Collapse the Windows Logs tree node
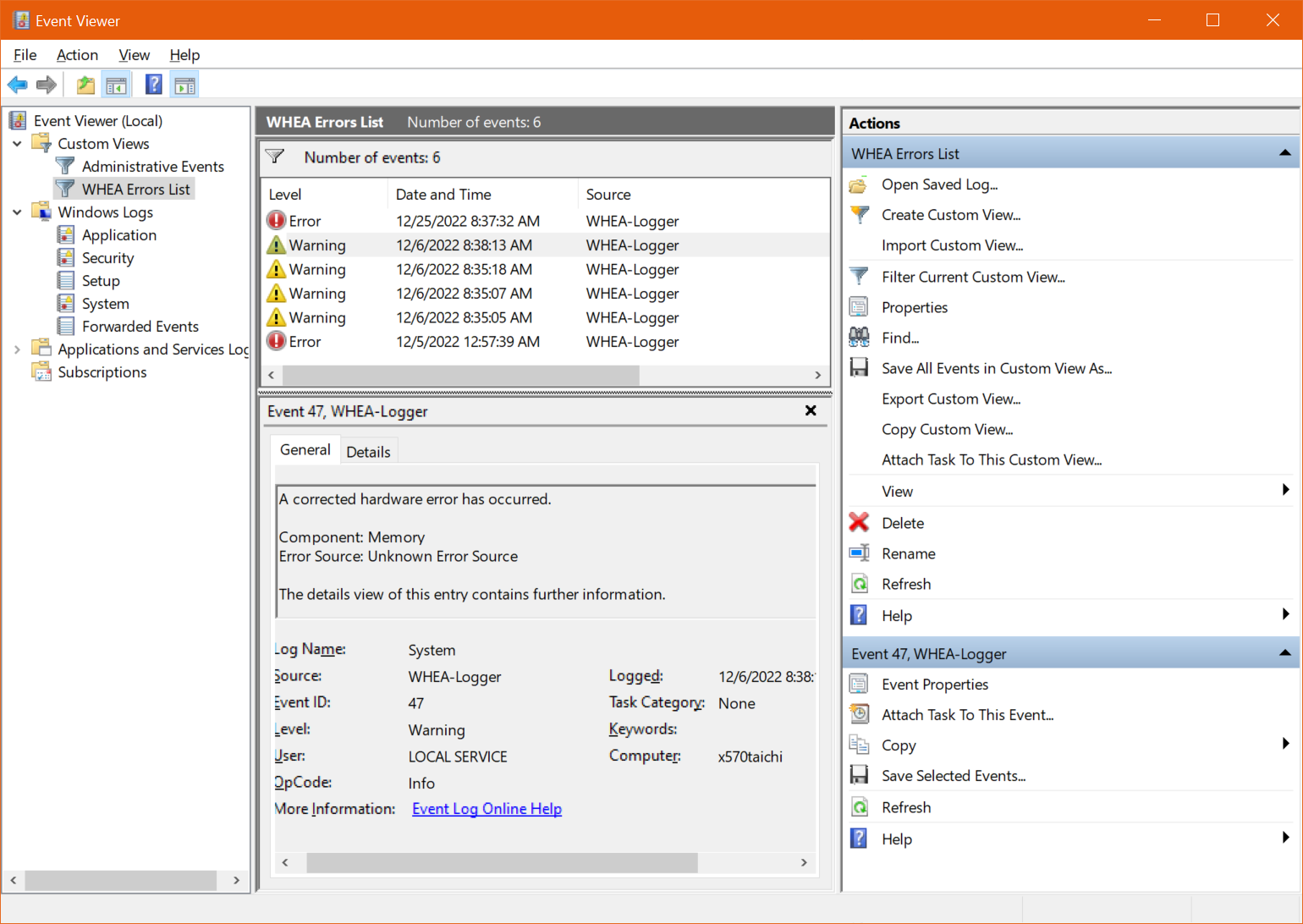Image resolution: width=1303 pixels, height=924 pixels. point(17,212)
